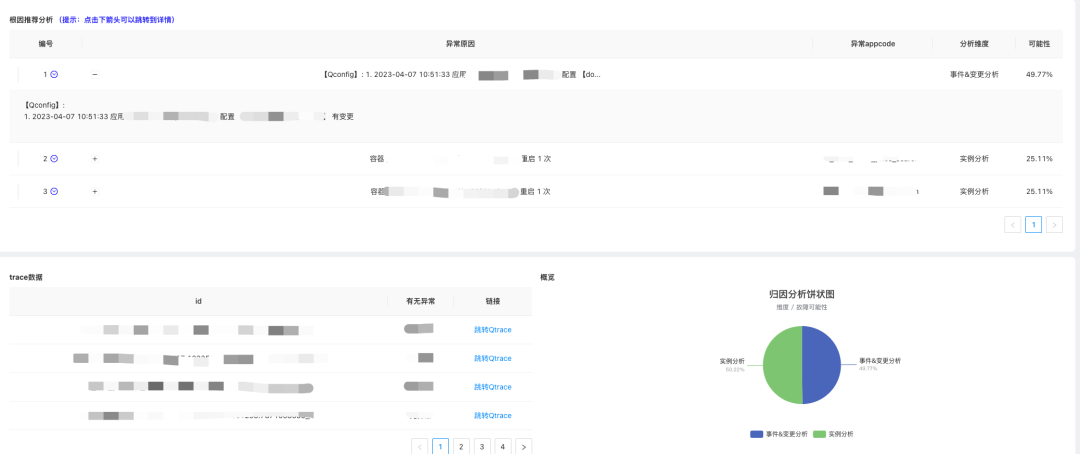Go to next page in trace data pagination
Screen dimensions: 1080x454
(x=523, y=446)
